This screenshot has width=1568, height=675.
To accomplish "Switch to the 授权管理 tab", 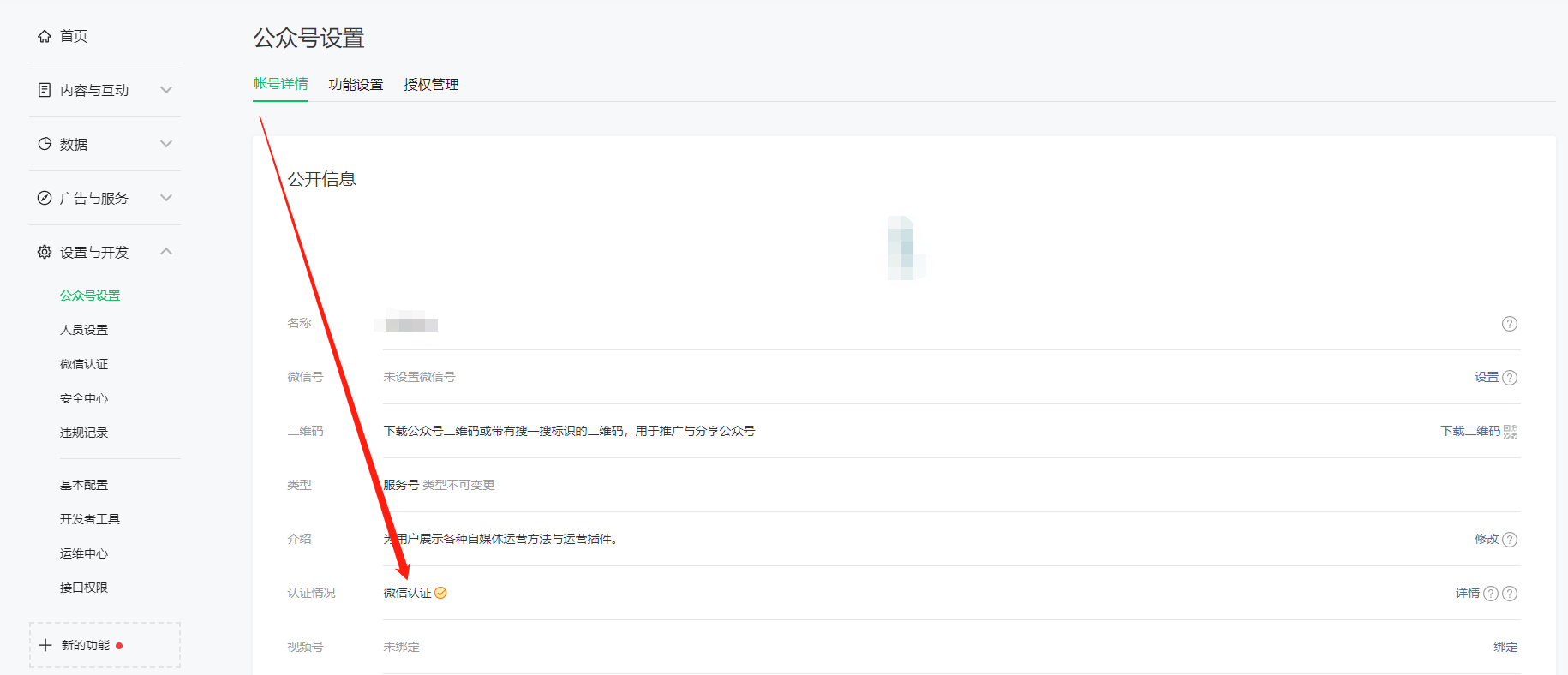I will pos(431,85).
